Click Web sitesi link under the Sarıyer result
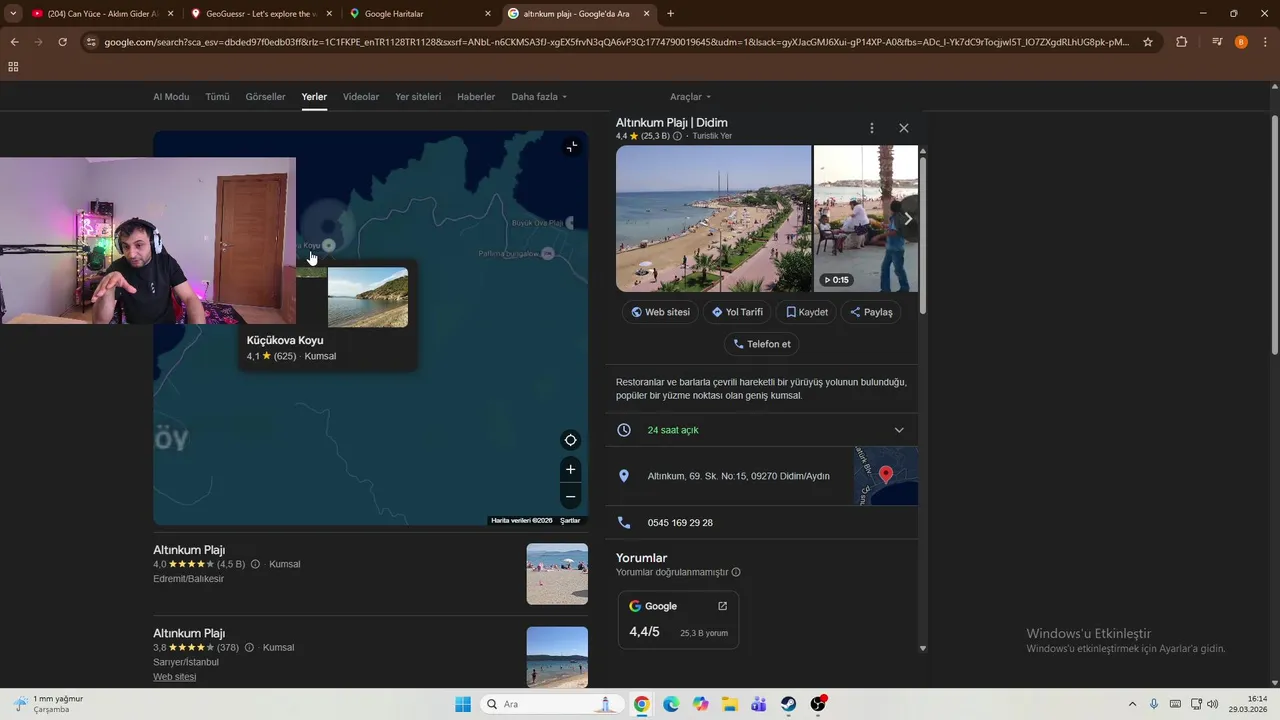The width and height of the screenshot is (1280, 720). pos(174,677)
